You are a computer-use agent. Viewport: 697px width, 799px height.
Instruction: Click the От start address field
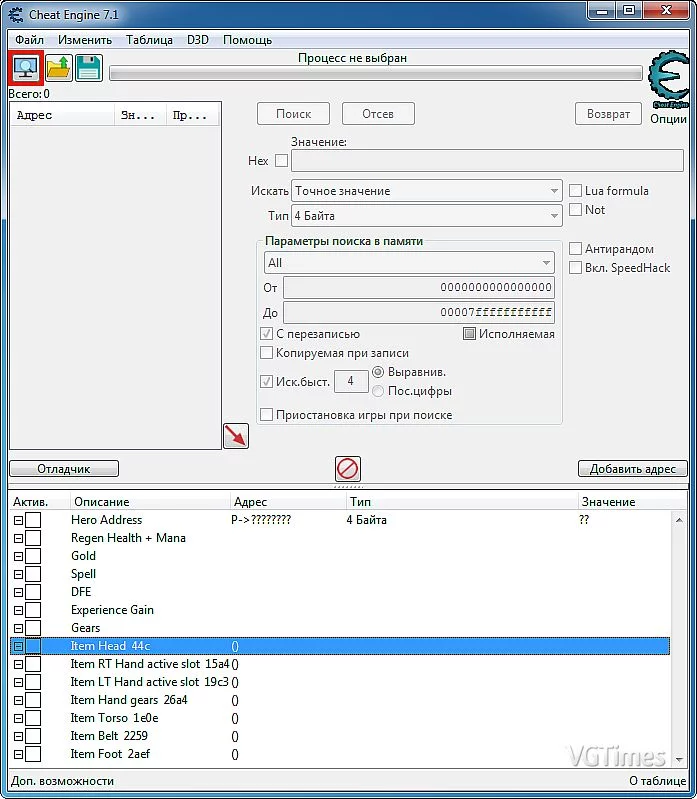(x=419, y=287)
